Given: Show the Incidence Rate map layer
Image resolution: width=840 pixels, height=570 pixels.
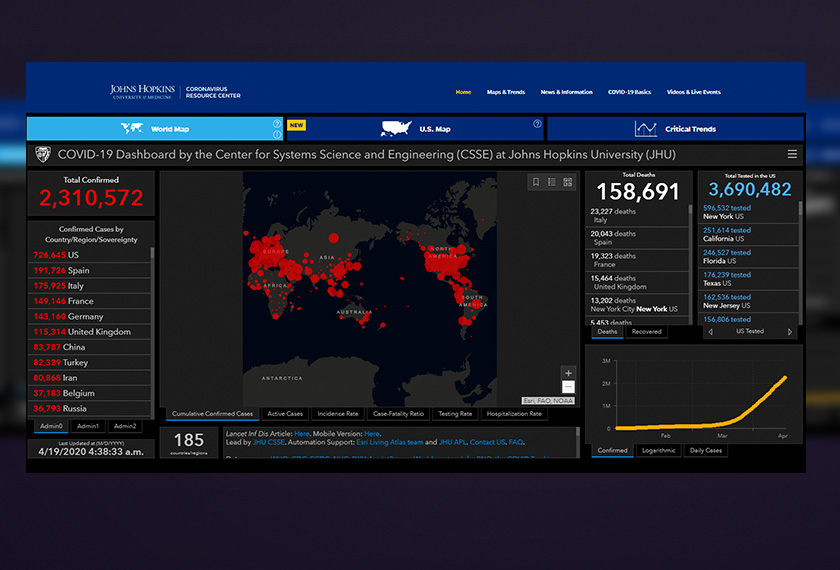Looking at the screenshot, I should click(338, 414).
